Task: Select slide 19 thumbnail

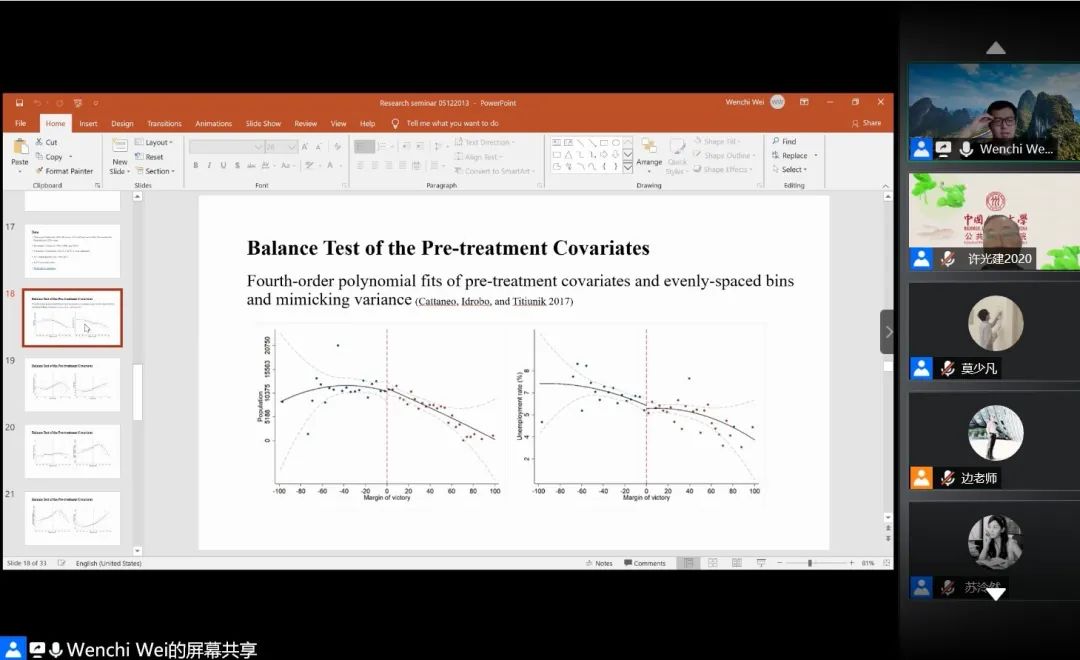Action: click(73, 385)
